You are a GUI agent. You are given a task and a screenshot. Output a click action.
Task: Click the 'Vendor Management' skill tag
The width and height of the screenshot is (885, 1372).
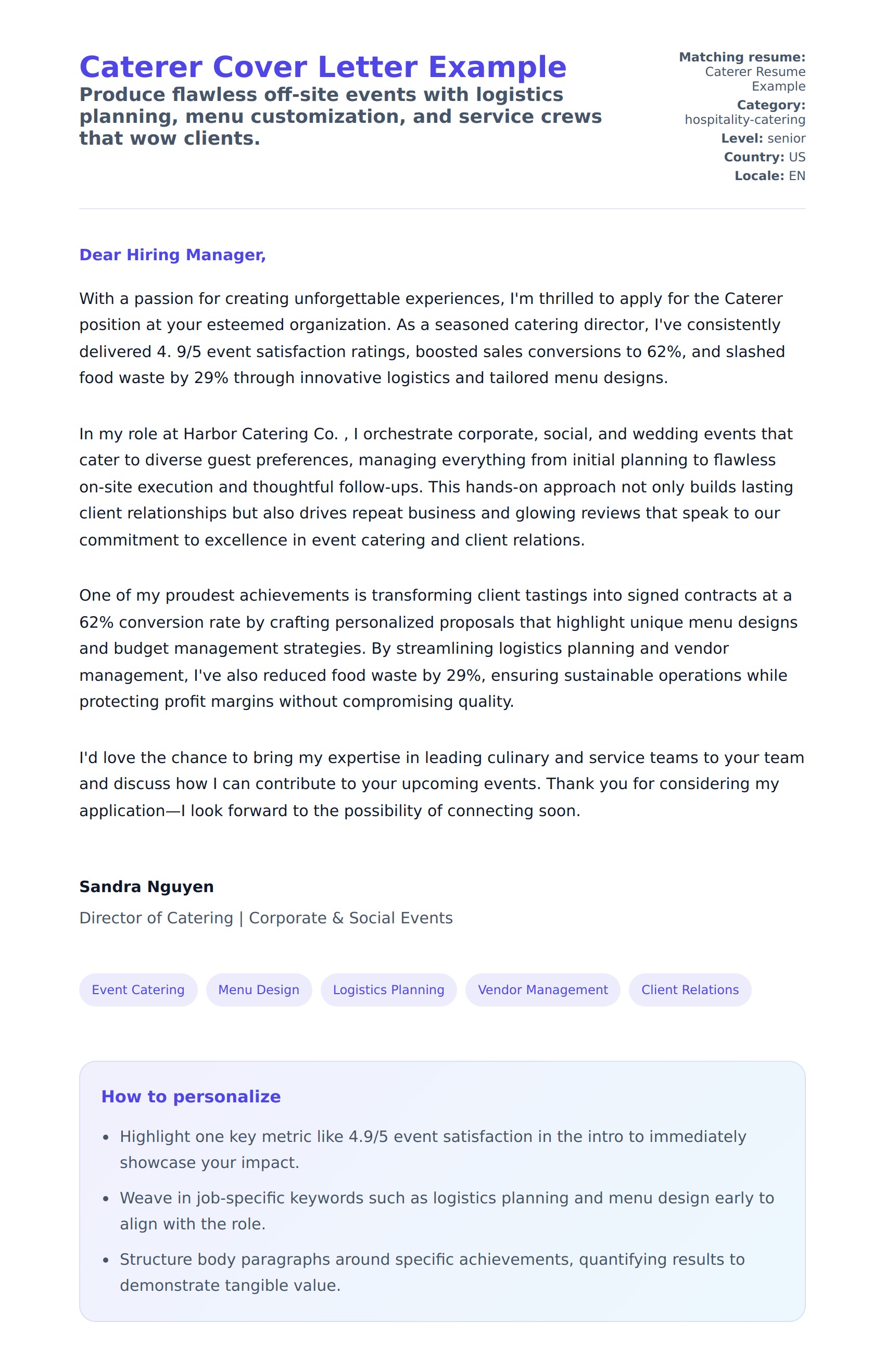point(542,990)
